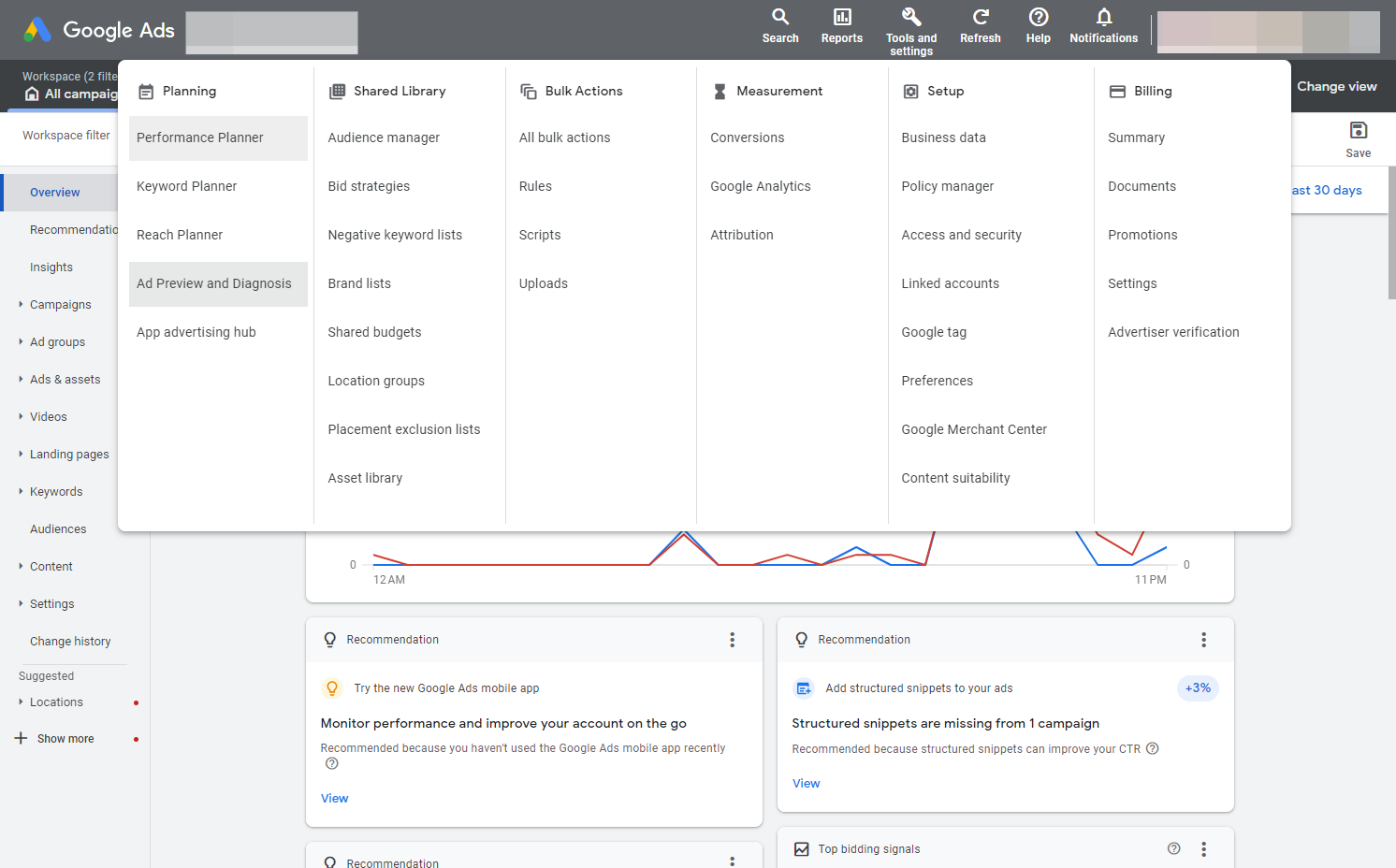The image size is (1396, 868).
Task: Open the Search magnifier icon
Action: click(x=780, y=17)
